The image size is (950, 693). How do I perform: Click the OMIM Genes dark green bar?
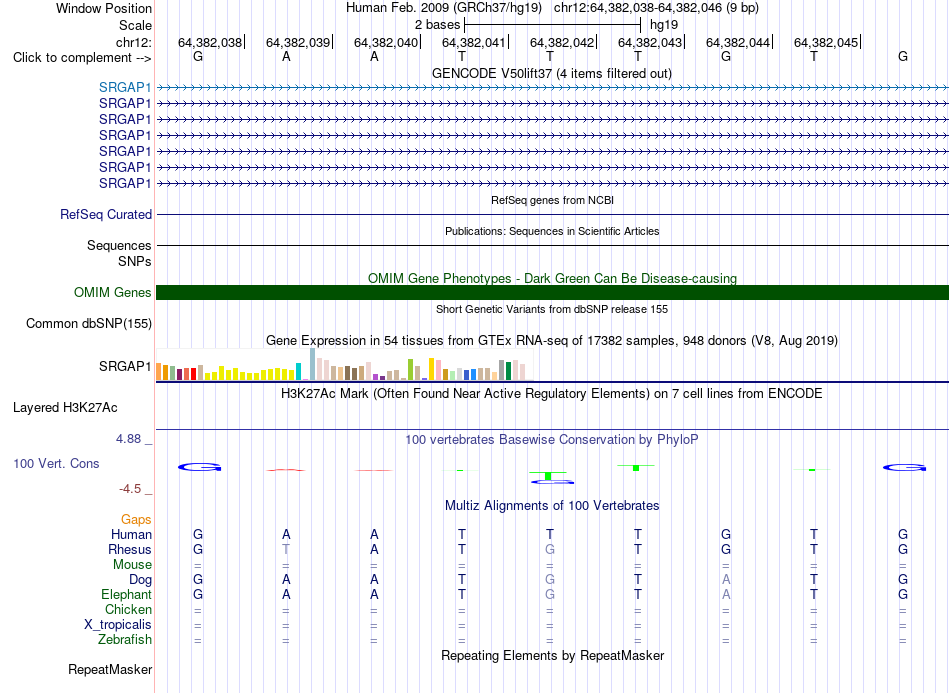[552, 293]
